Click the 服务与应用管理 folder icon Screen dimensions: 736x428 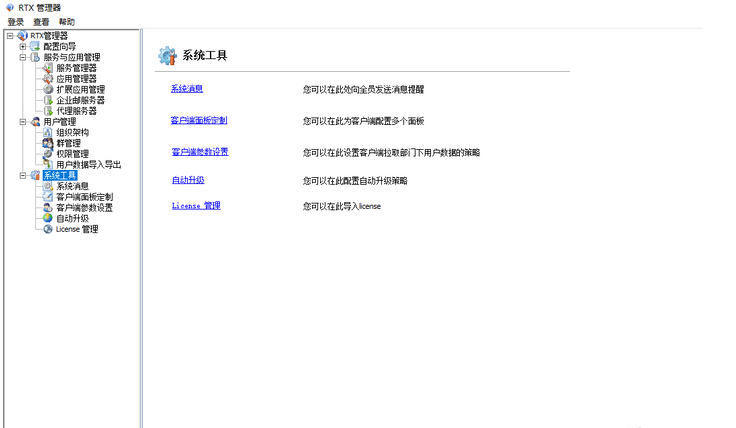(35, 57)
